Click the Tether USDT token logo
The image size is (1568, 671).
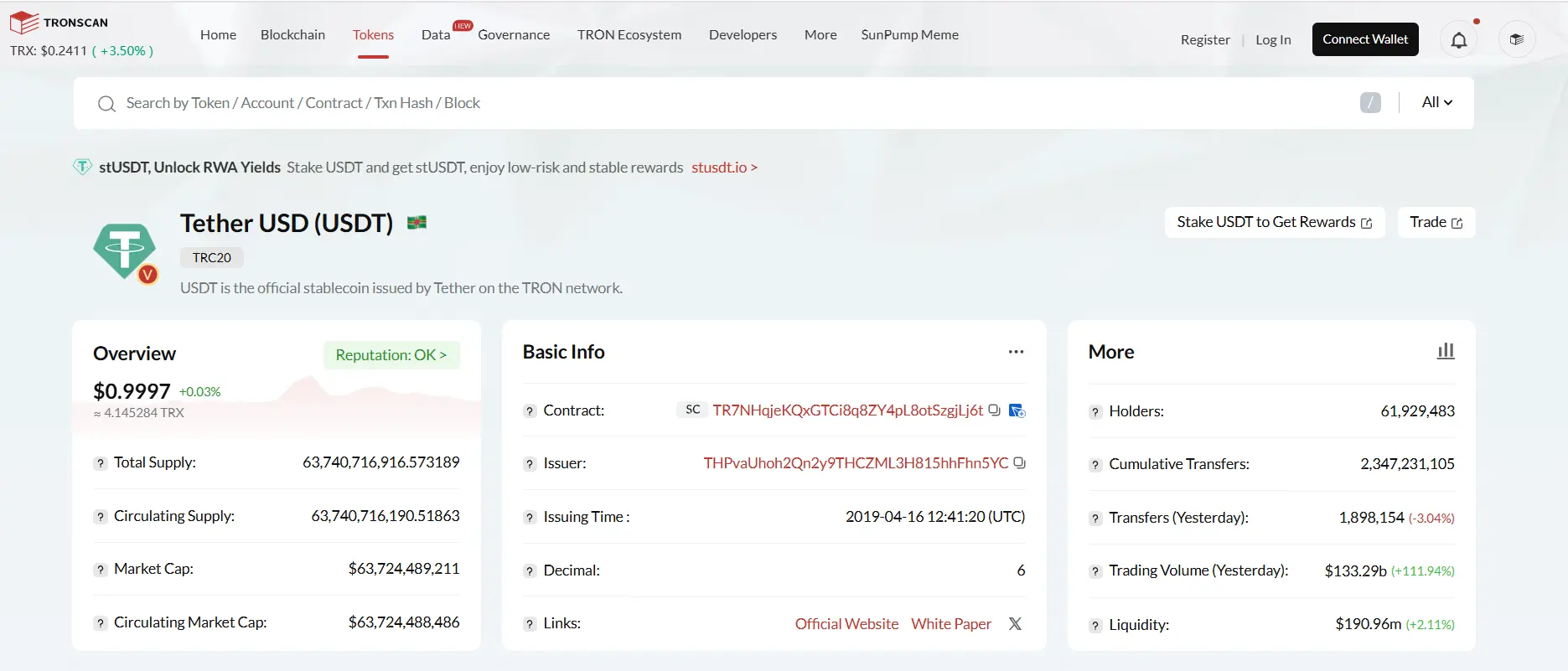tap(125, 252)
